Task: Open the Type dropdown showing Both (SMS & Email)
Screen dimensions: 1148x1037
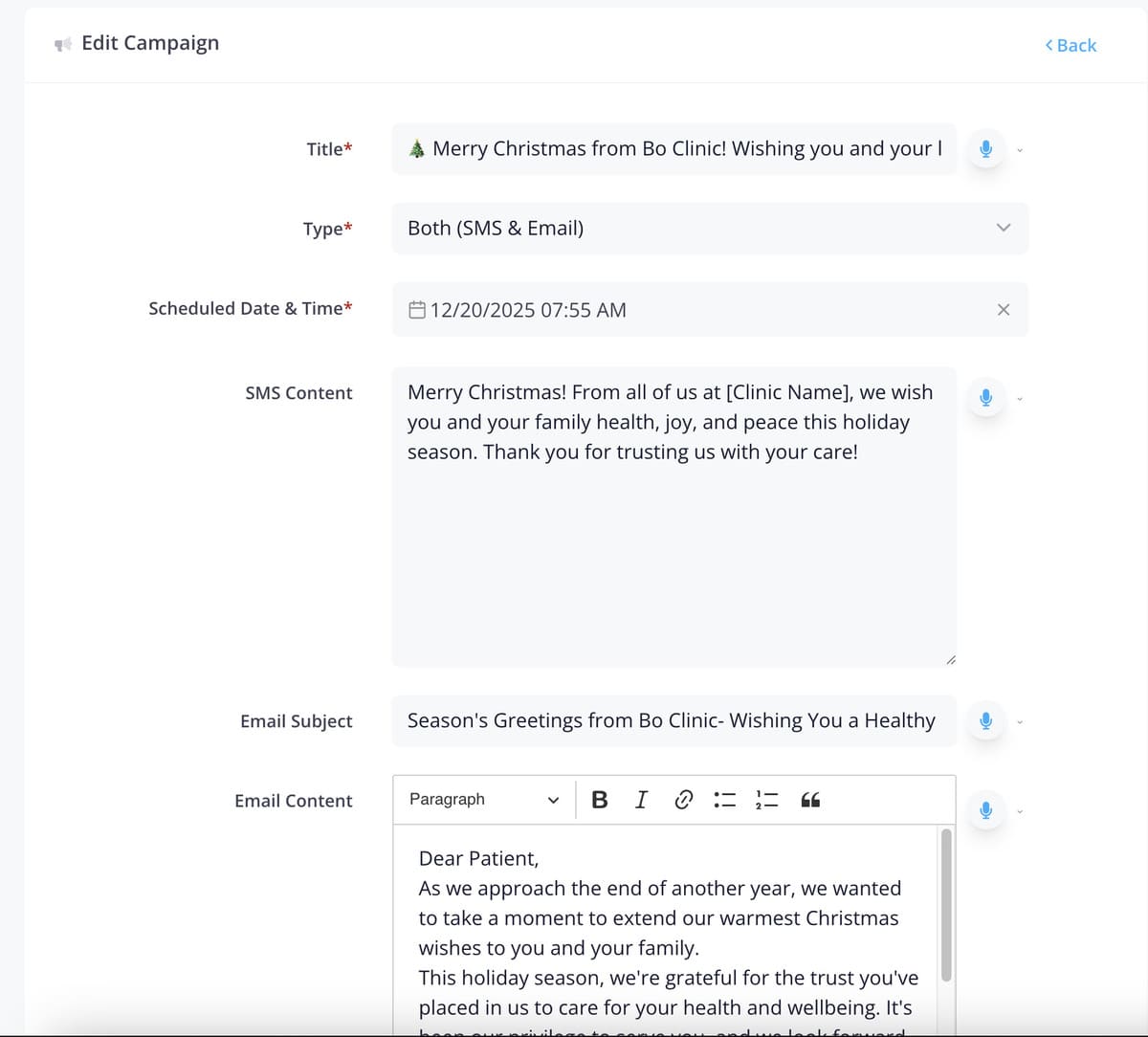Action: point(710,228)
